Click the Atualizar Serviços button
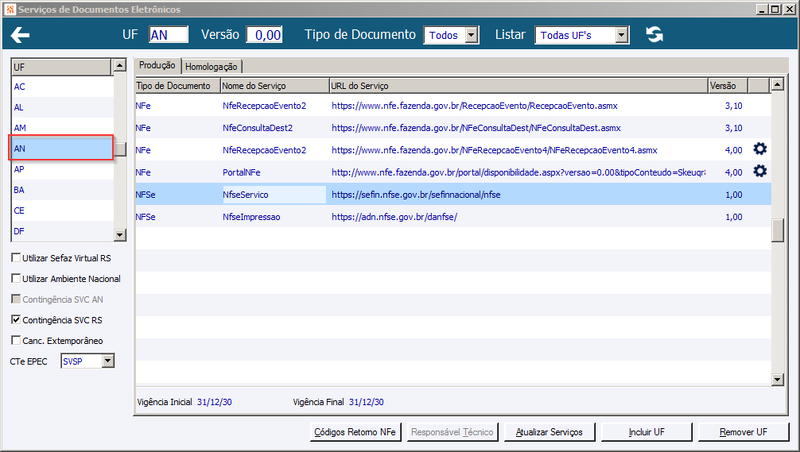The height and width of the screenshot is (452, 800). coord(549,432)
